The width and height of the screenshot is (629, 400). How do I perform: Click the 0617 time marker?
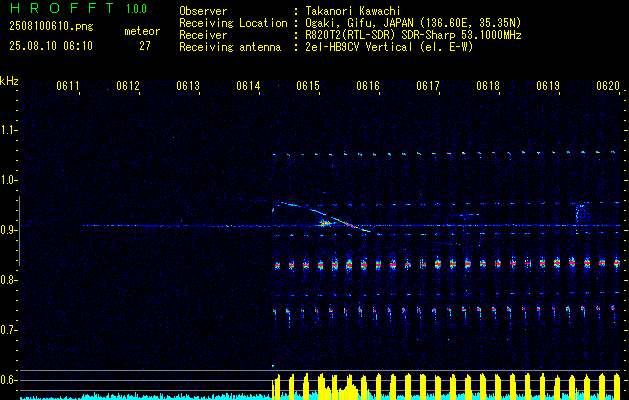pyautogui.click(x=428, y=85)
